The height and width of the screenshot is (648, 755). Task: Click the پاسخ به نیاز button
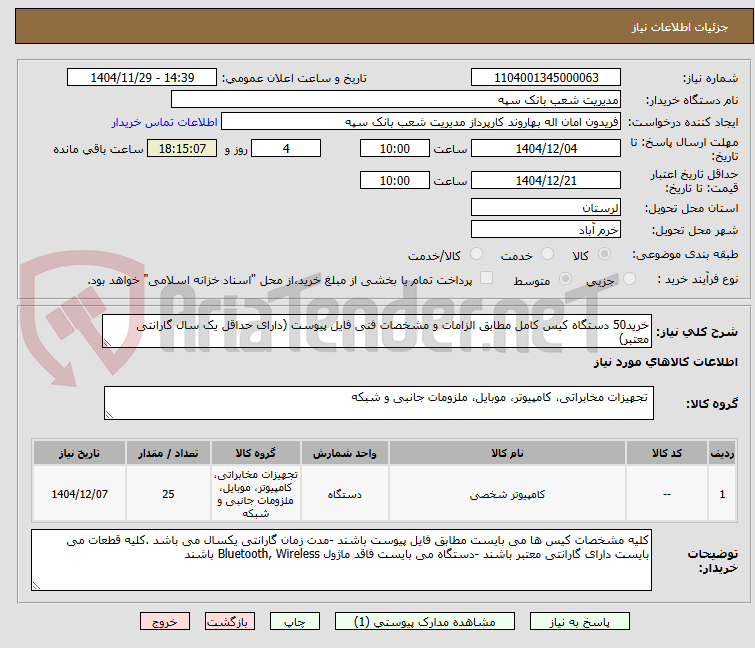point(580,621)
